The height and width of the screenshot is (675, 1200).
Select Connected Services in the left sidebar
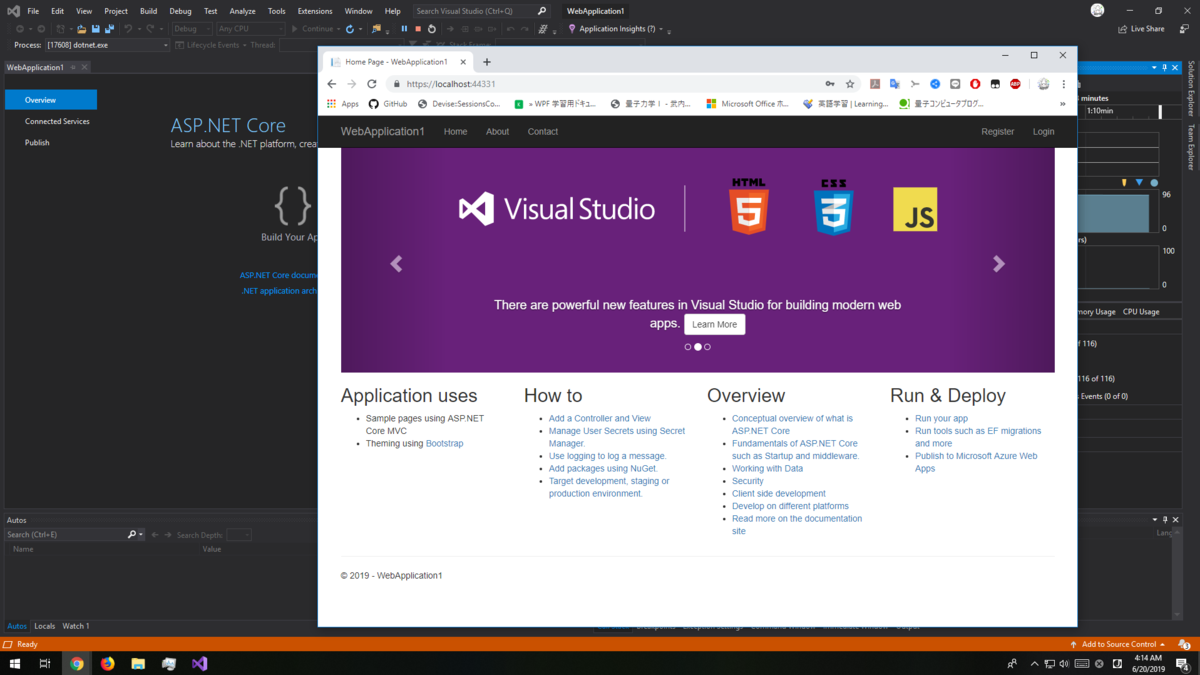pyautogui.click(x=57, y=121)
